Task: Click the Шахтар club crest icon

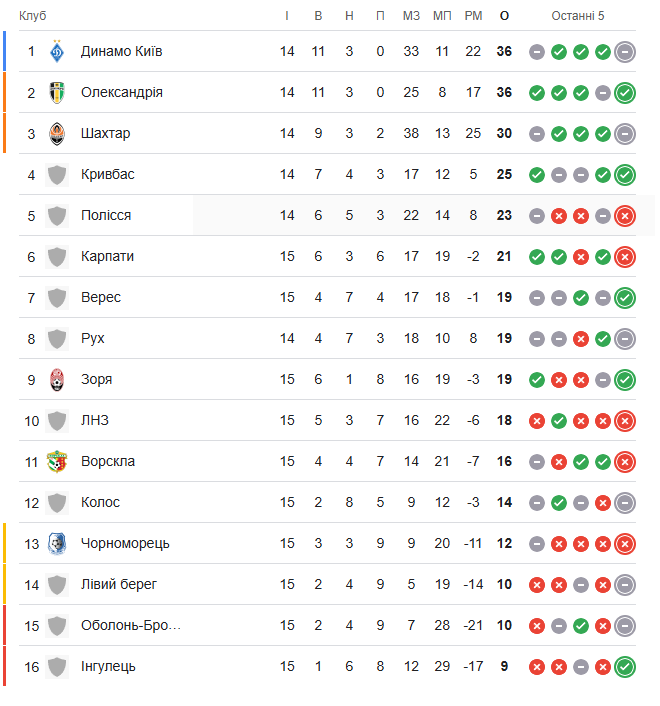Action: coord(57,134)
